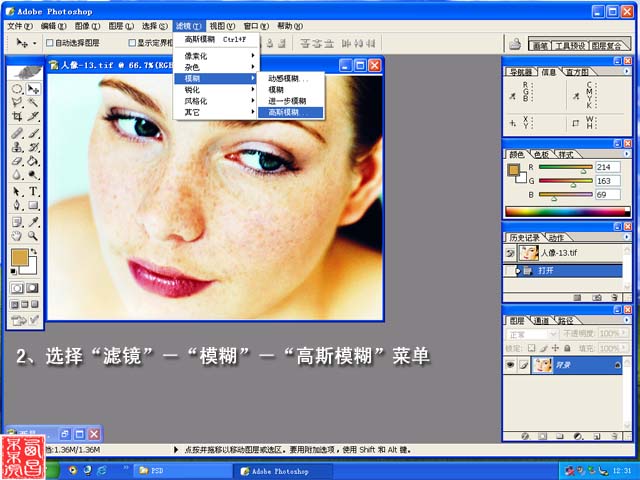Swap foreground and background colors
640x480 pixels.
click(x=34, y=251)
